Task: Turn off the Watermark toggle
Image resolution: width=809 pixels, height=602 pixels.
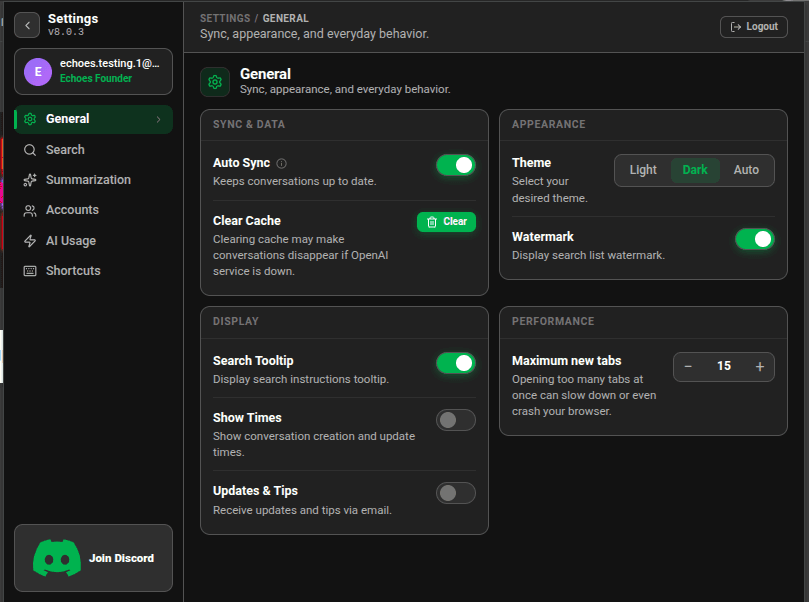Action: click(x=754, y=239)
